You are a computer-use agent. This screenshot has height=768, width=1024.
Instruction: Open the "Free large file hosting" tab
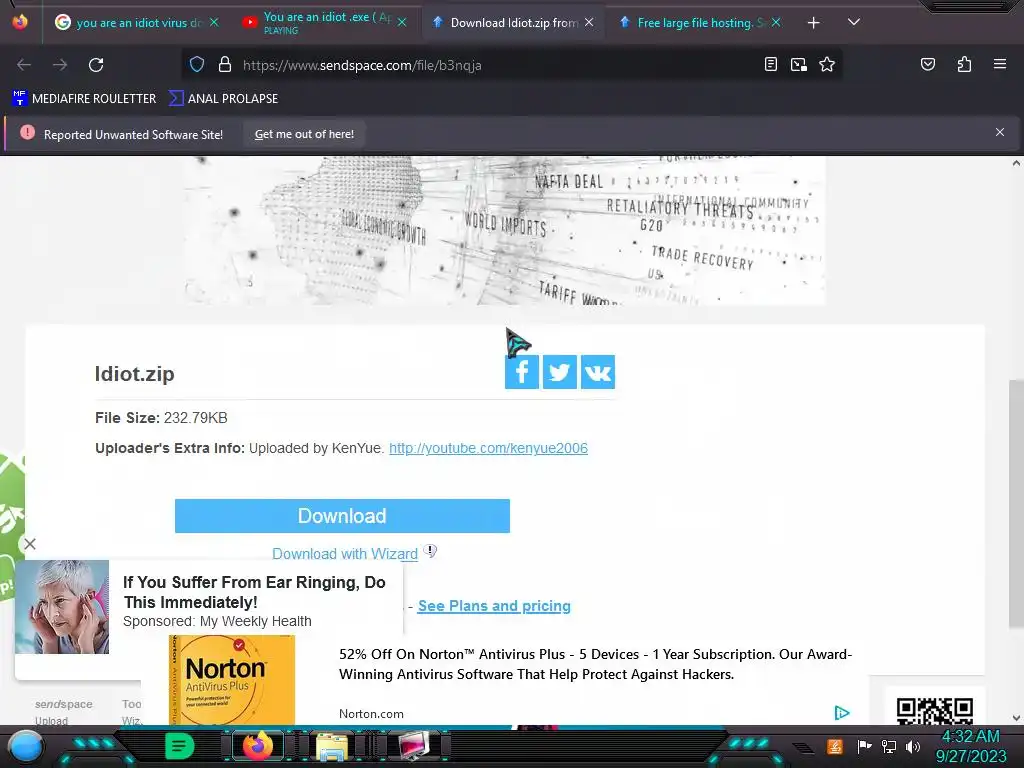click(x=700, y=23)
